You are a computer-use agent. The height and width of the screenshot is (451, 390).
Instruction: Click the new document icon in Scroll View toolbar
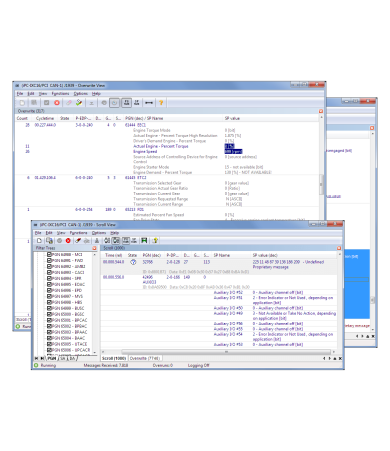pos(39,240)
